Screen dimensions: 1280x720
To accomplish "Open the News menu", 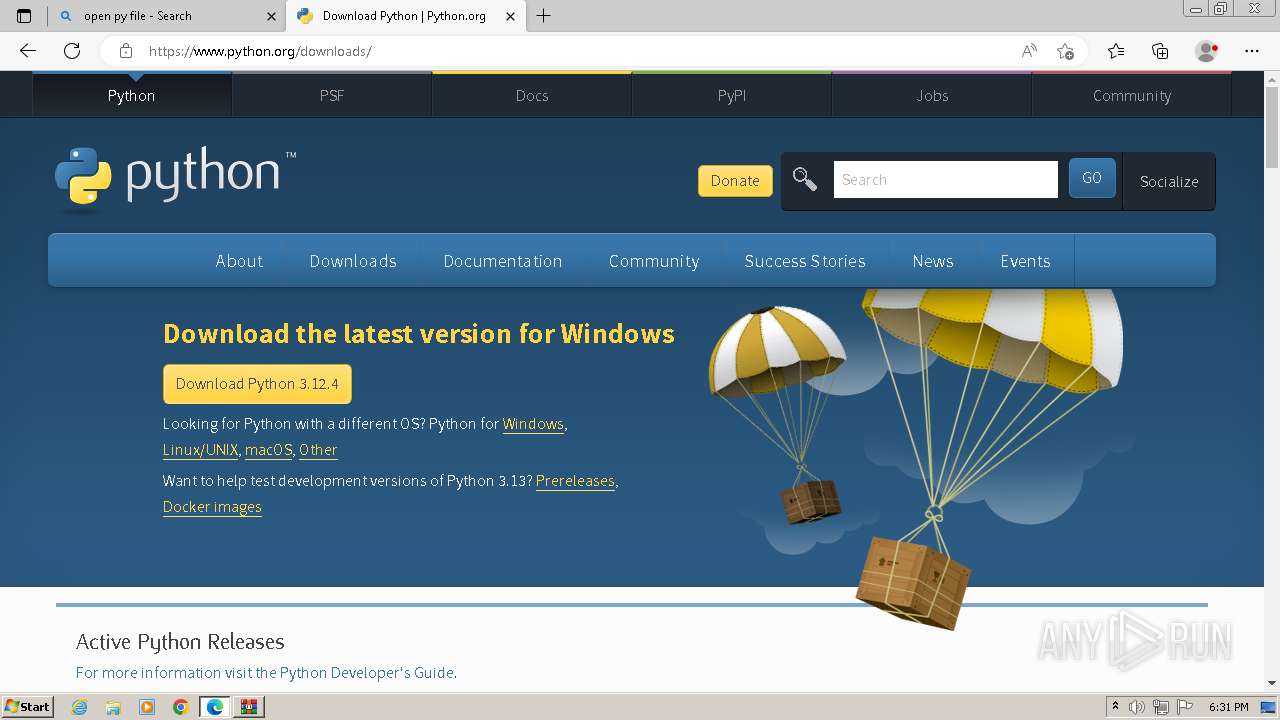I will point(933,261).
